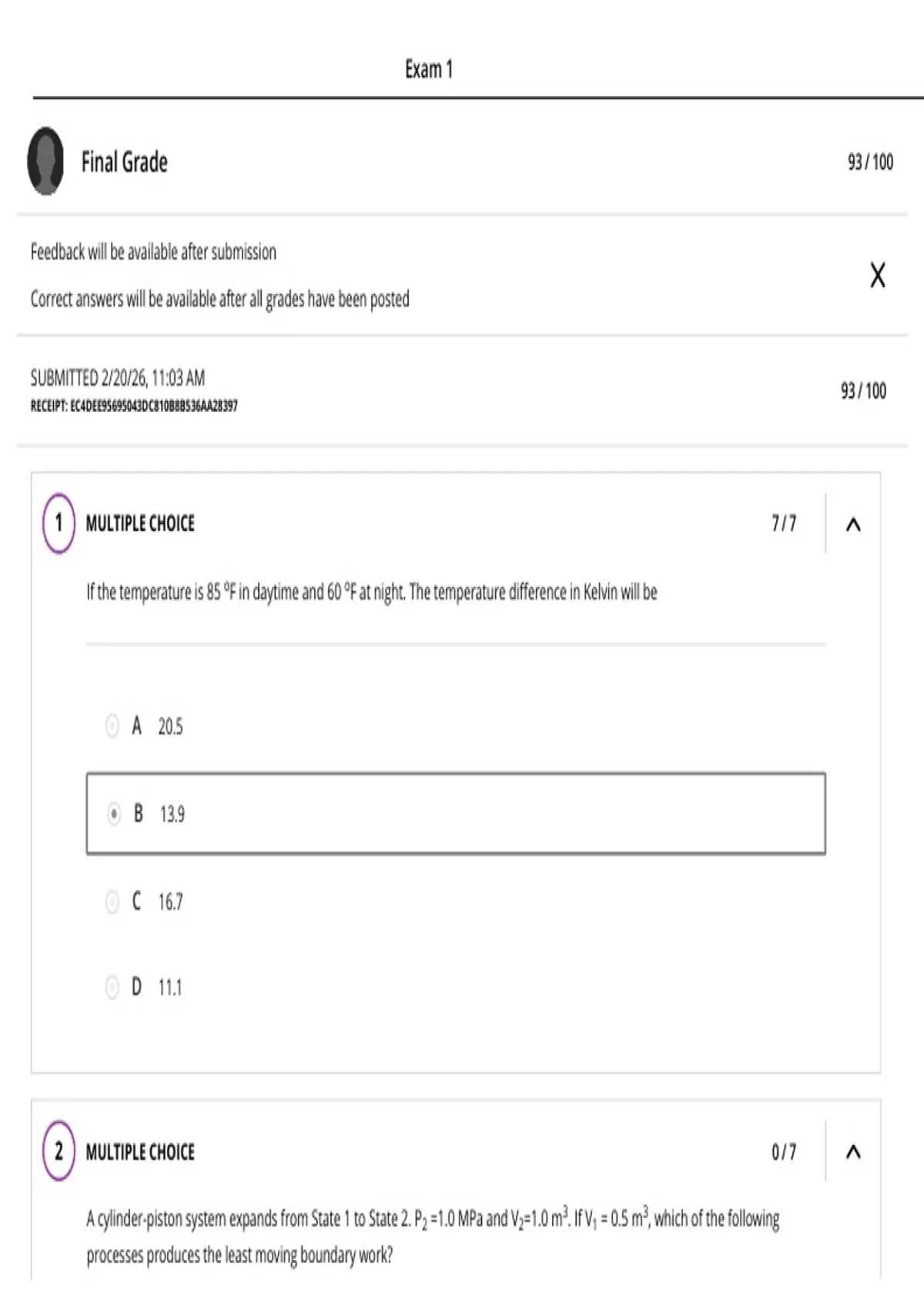
Task: Select radio option A 20.5
Action: pos(112,725)
